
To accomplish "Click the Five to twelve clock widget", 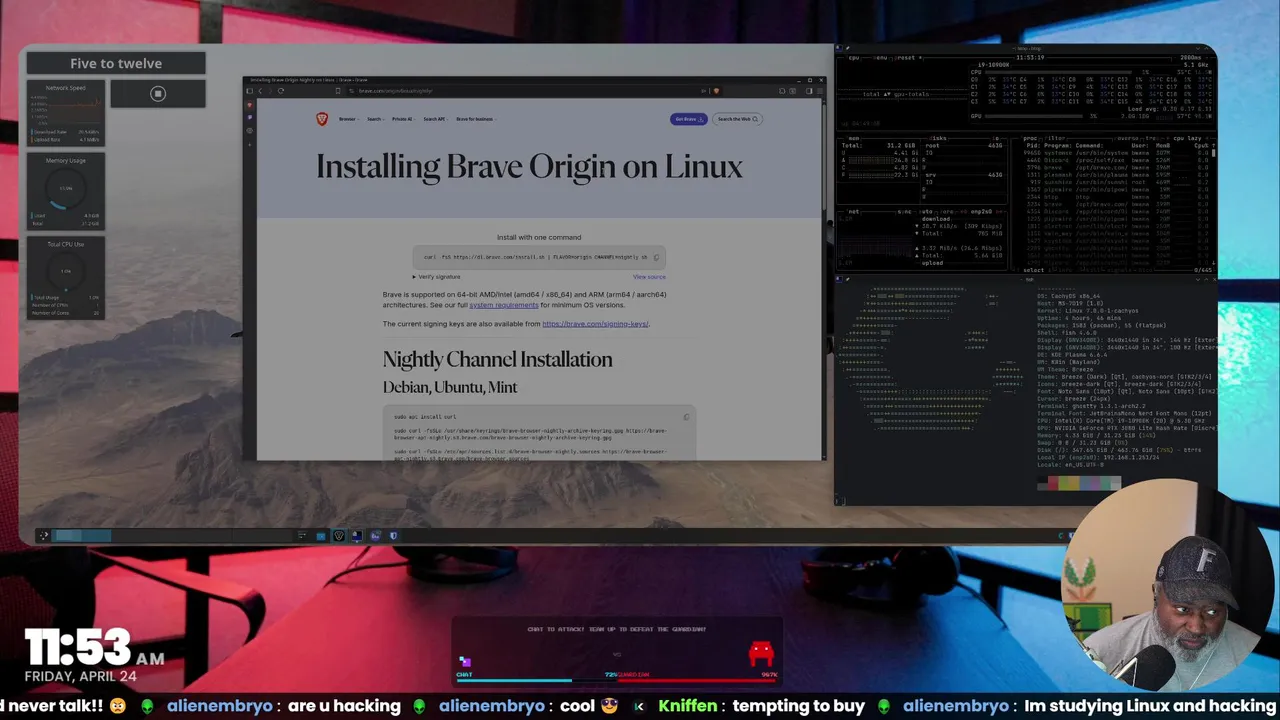I will 116,63.
